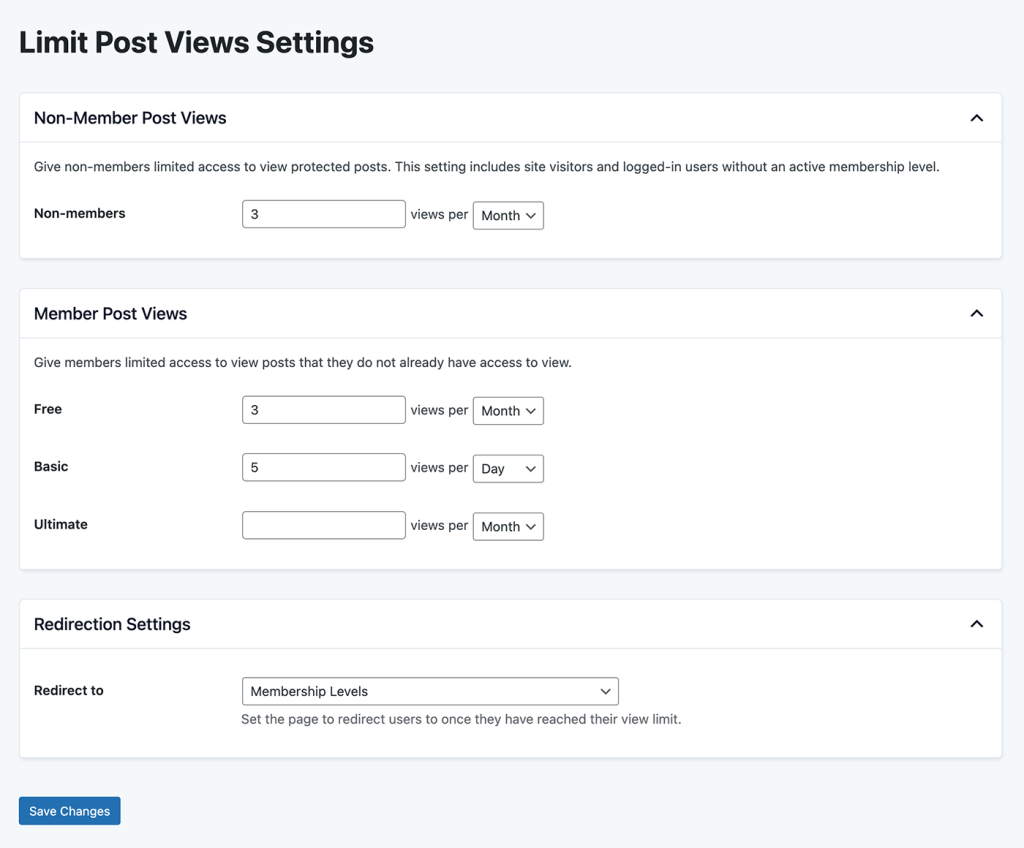Collapse the Non-Member Post Views section chevron

pyautogui.click(x=977, y=117)
